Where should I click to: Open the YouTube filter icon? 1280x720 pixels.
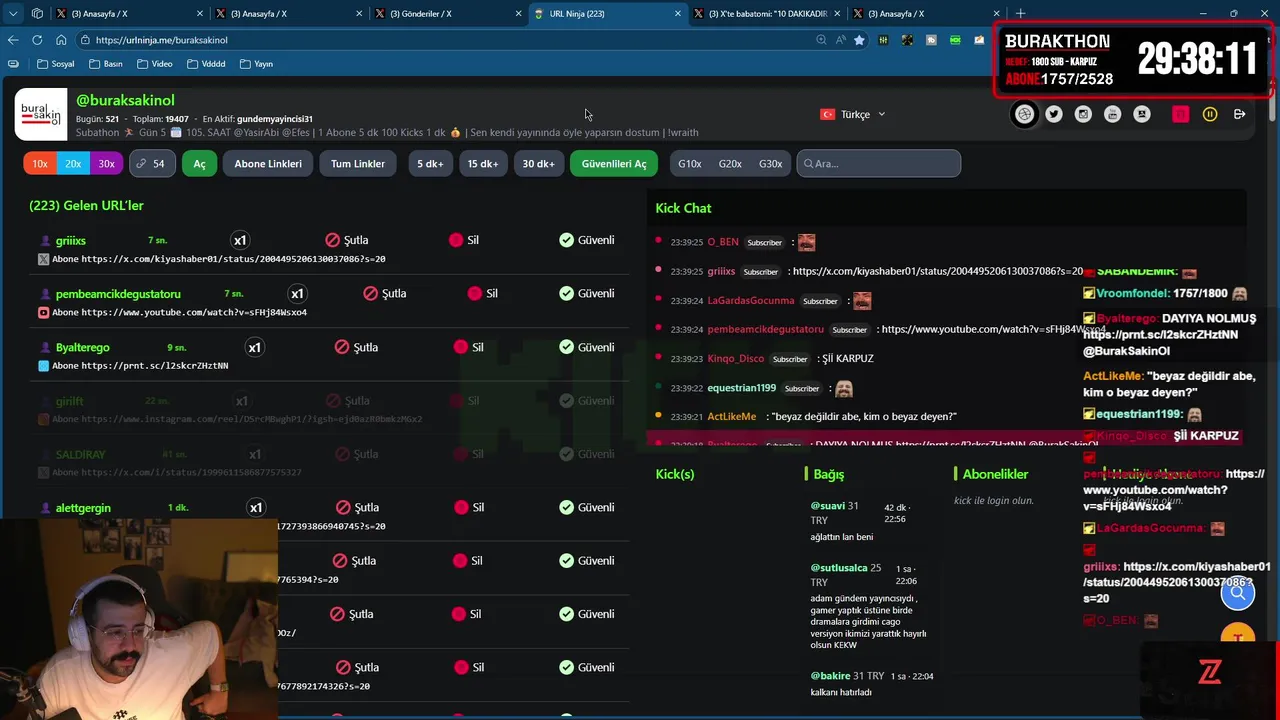coord(1112,114)
